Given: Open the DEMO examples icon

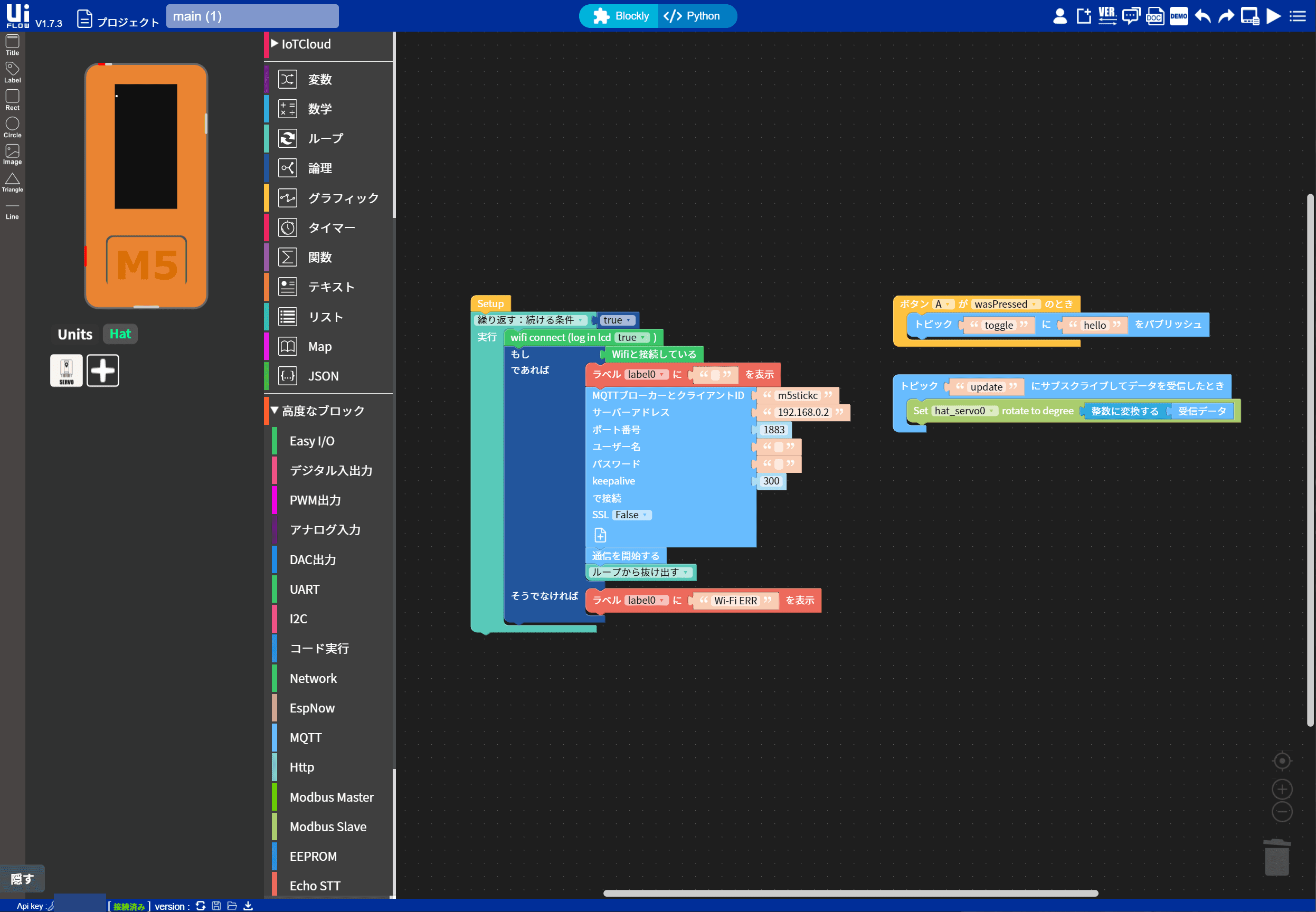Looking at the screenshot, I should [1178, 16].
